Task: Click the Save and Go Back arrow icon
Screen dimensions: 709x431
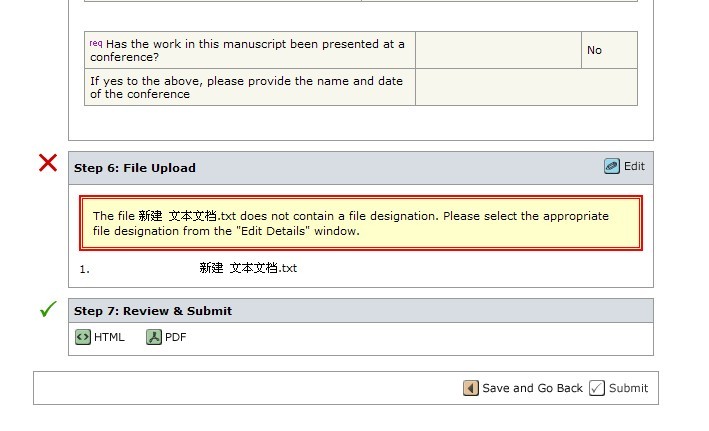Action: (x=471, y=388)
